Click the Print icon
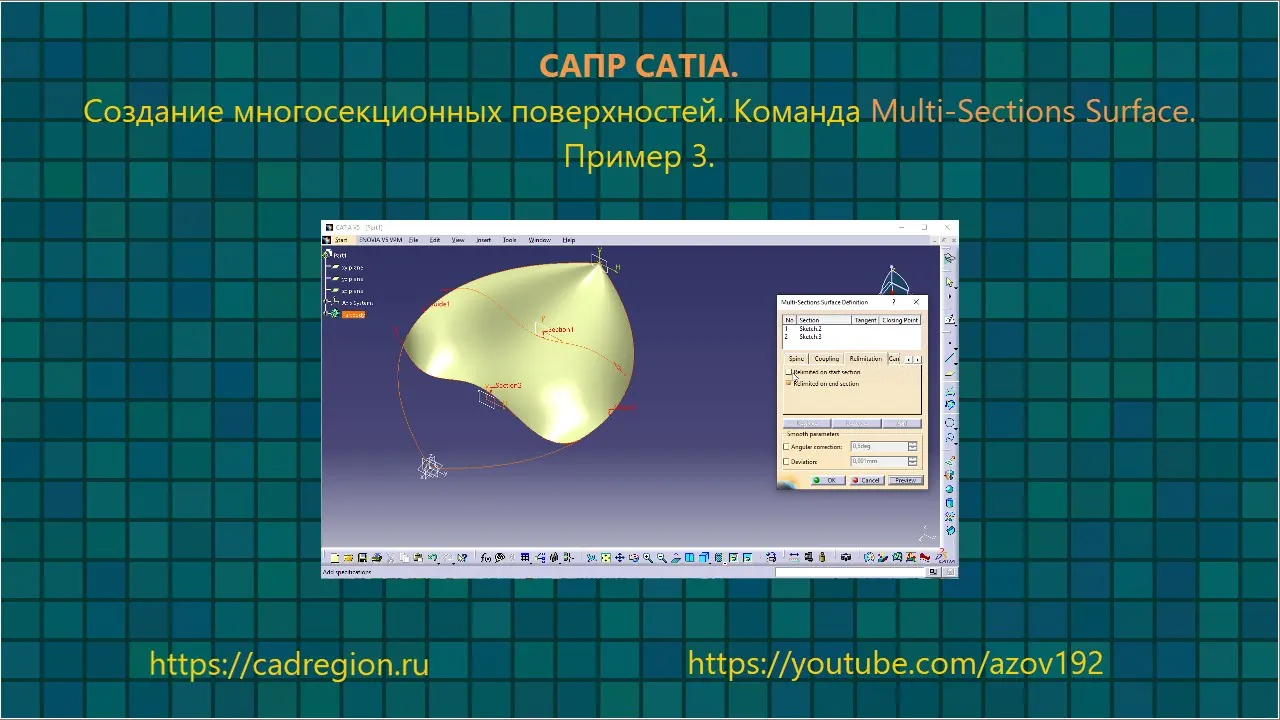Screen dimensions: 1280x720 point(377,558)
